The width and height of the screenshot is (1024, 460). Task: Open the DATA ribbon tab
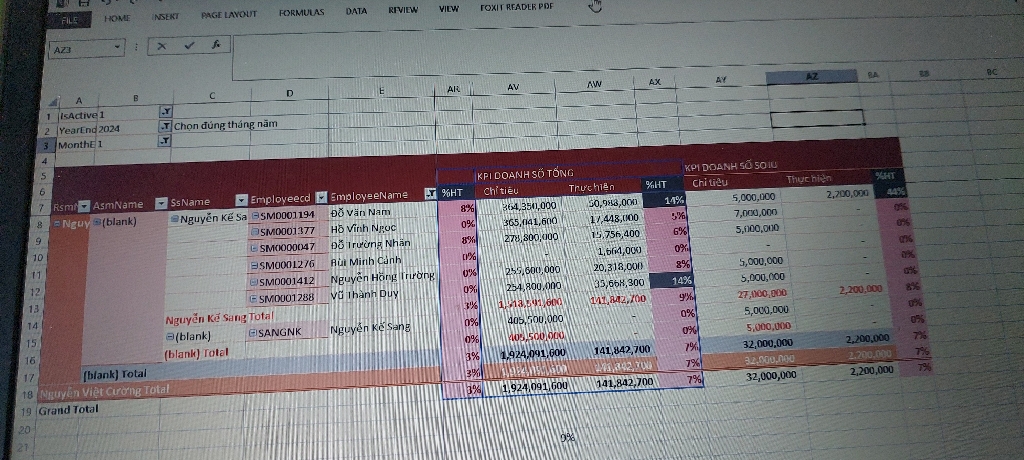[x=356, y=11]
